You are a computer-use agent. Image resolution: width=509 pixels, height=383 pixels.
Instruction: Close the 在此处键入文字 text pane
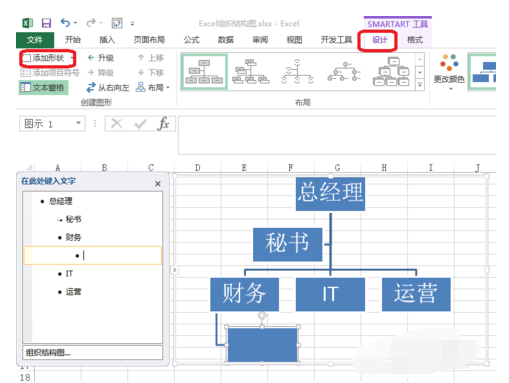coord(158,184)
